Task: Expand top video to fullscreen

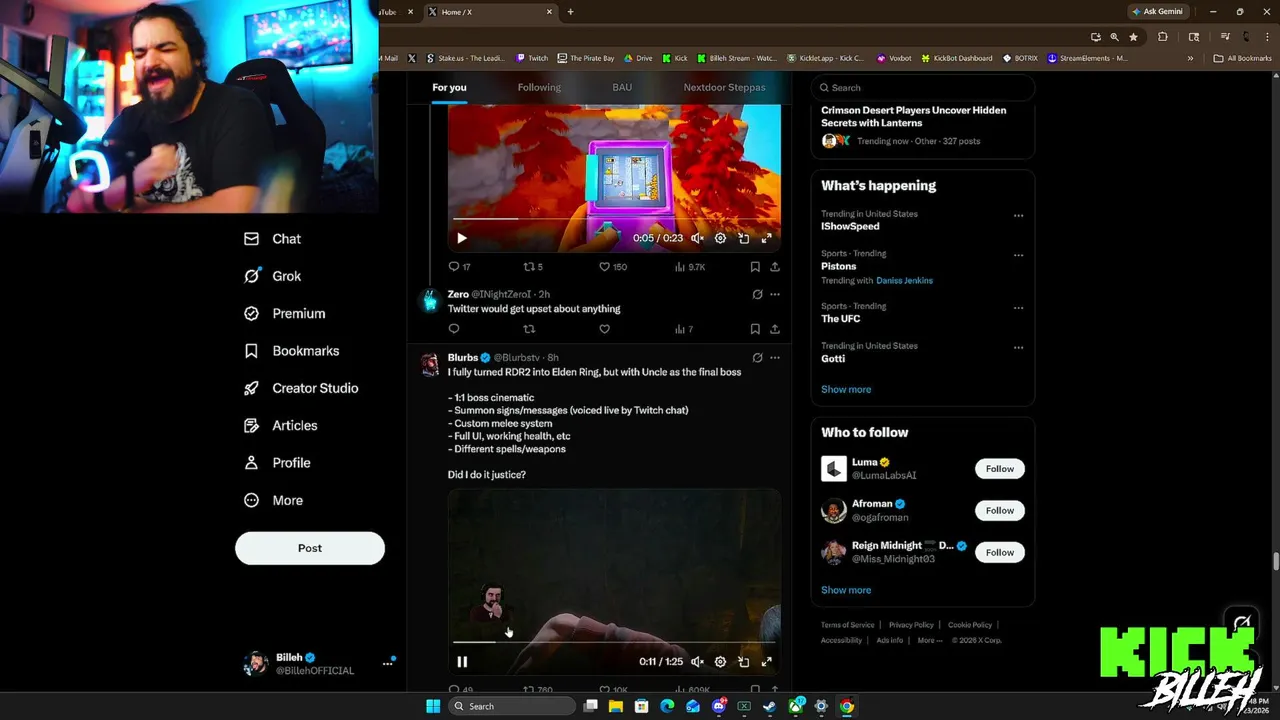Action: [766, 238]
